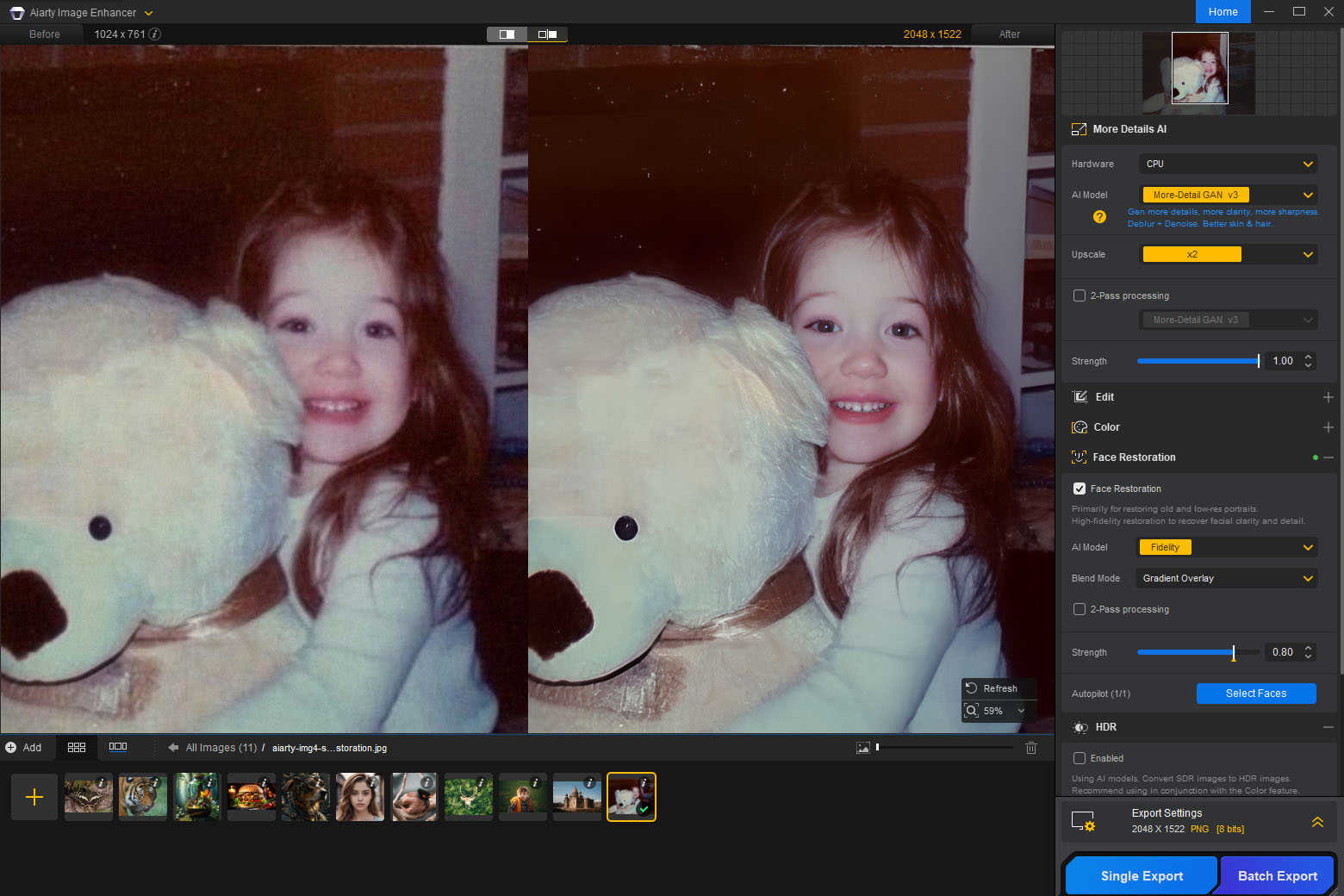Click the Add image plus icon
Image resolution: width=1344 pixels, height=896 pixels.
pyautogui.click(x=11, y=748)
